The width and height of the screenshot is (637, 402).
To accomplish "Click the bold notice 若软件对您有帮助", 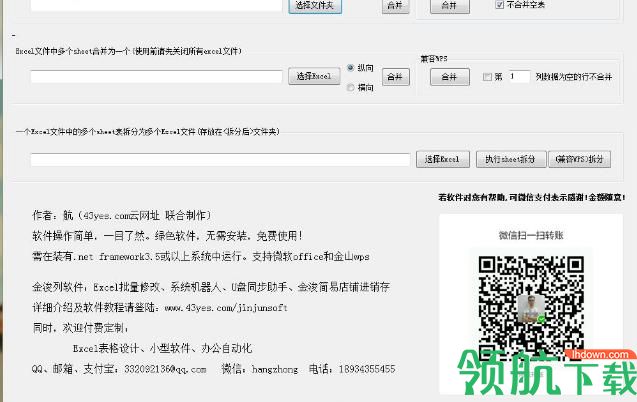I will click(532, 197).
